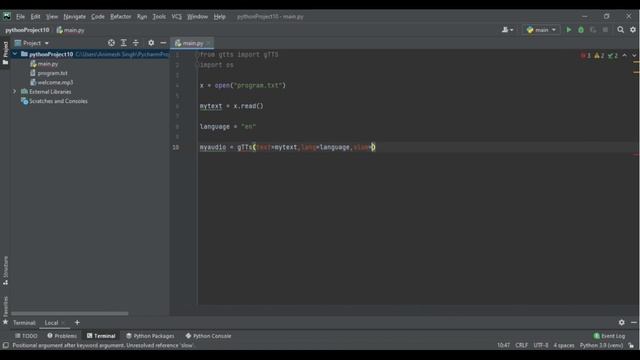Viewport: 640px width, 360px height.
Task: Click UTF-8 encoding in status bar
Action: (x=541, y=345)
